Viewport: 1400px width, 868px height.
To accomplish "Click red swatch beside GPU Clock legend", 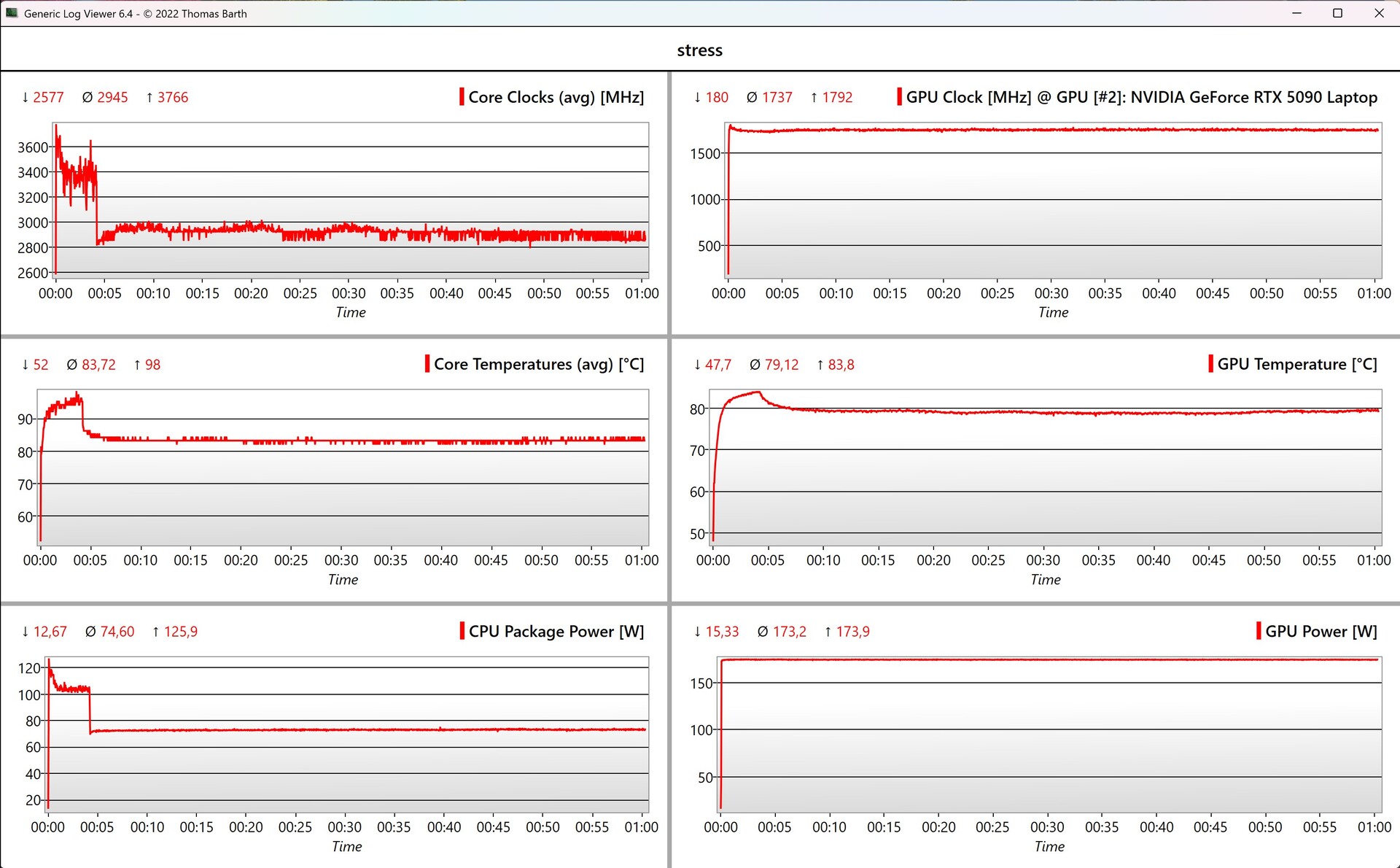I will pos(899,97).
